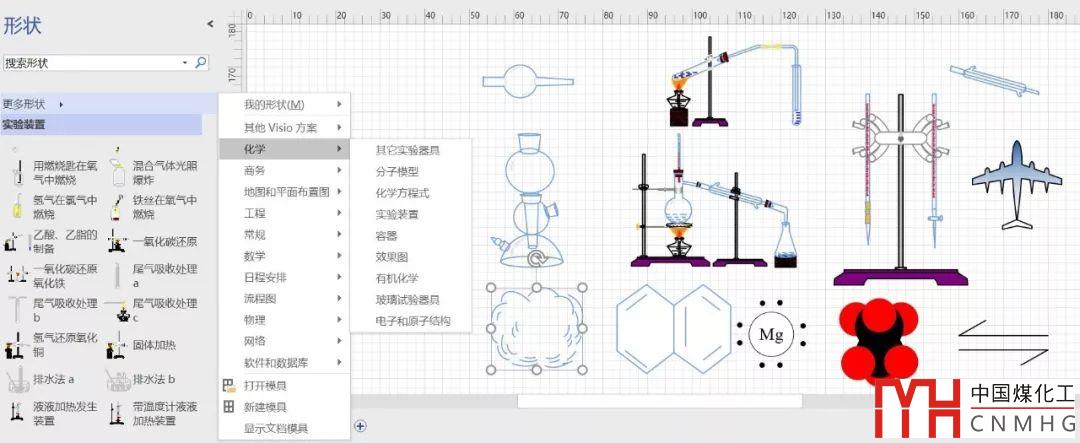
Task: Click the red and black molecule model
Action: pos(881,341)
